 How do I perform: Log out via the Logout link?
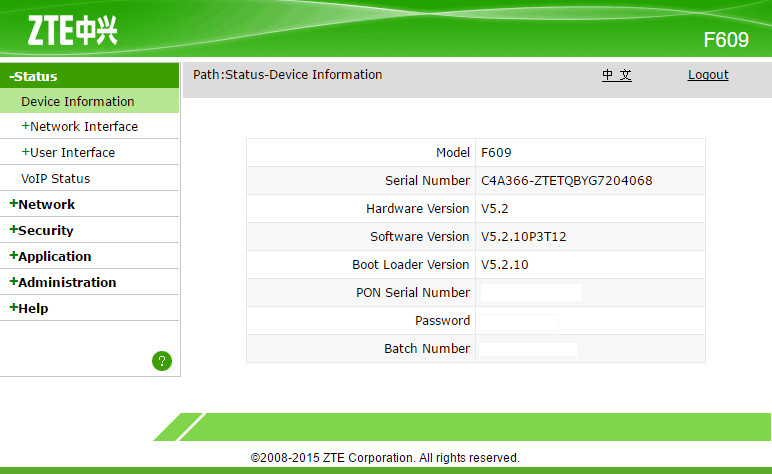click(708, 75)
